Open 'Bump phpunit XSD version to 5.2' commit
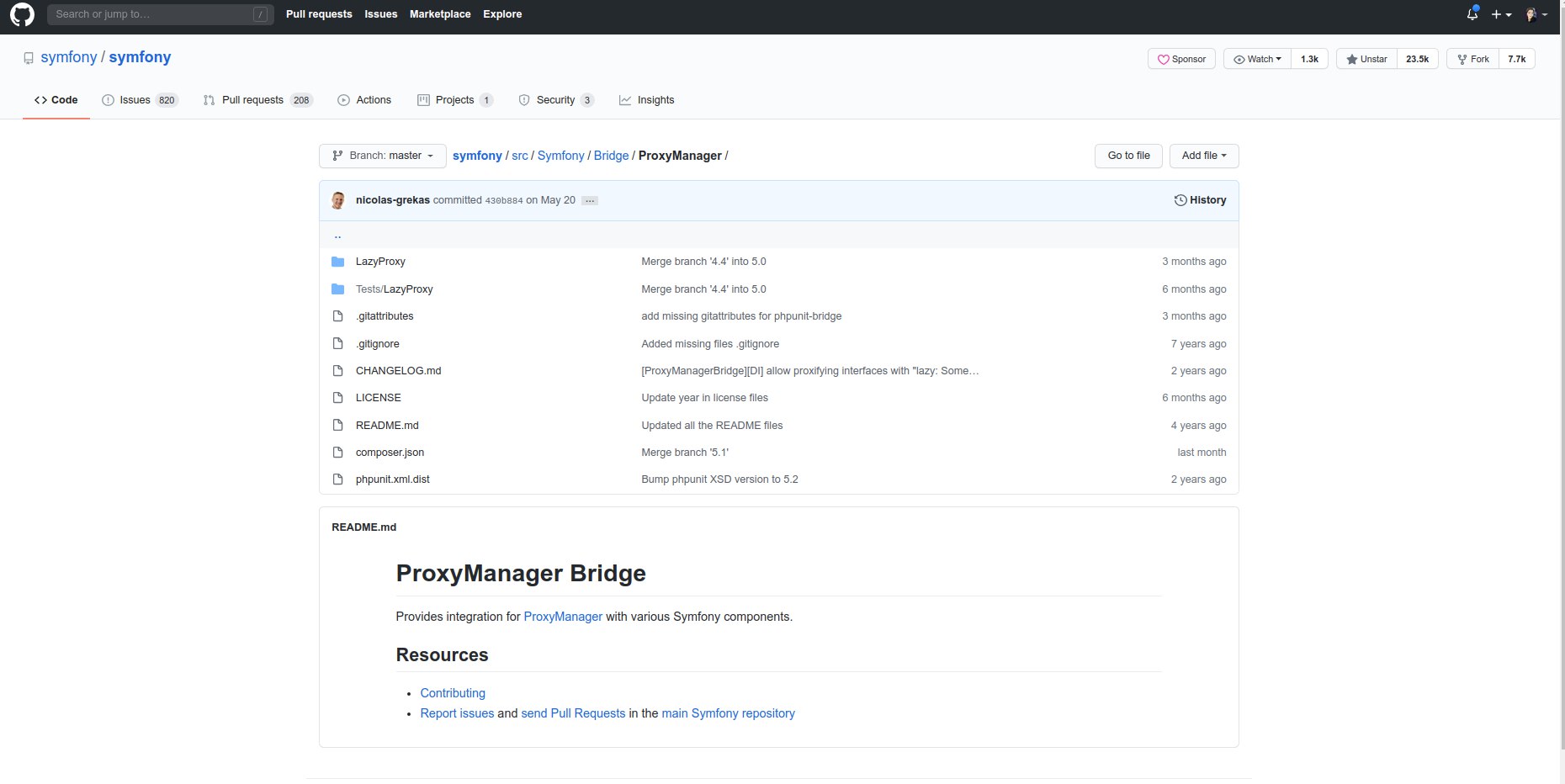Screen dimensions: 1565x784 (719, 479)
